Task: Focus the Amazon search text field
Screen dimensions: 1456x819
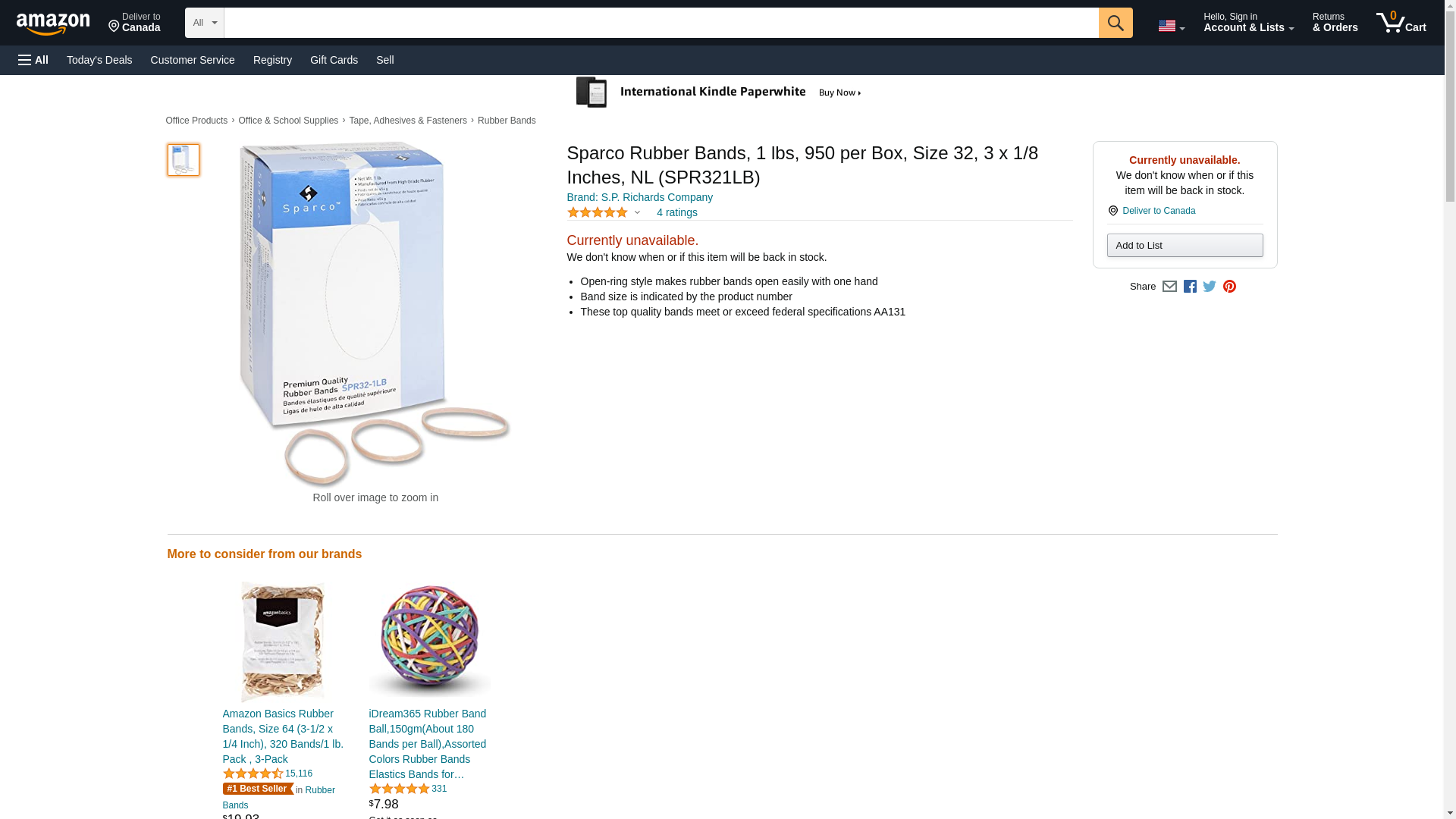Action: (661, 23)
